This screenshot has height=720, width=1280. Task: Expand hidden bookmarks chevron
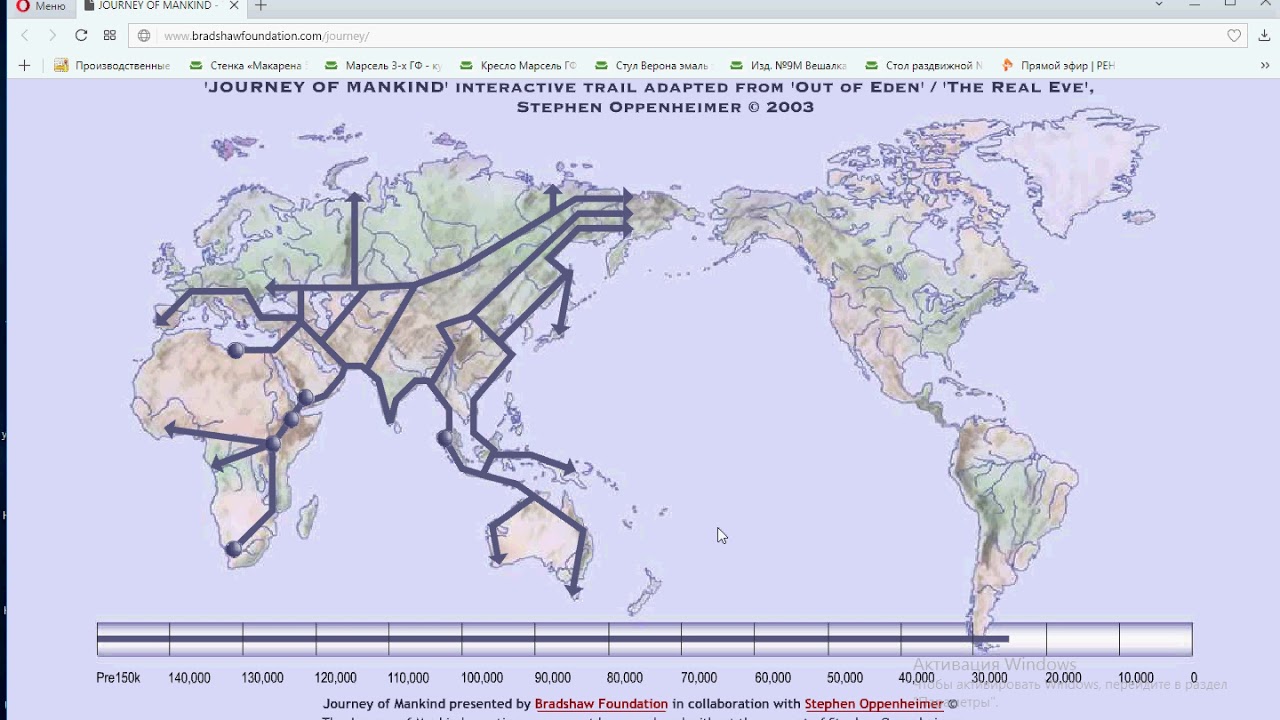tap(1265, 65)
